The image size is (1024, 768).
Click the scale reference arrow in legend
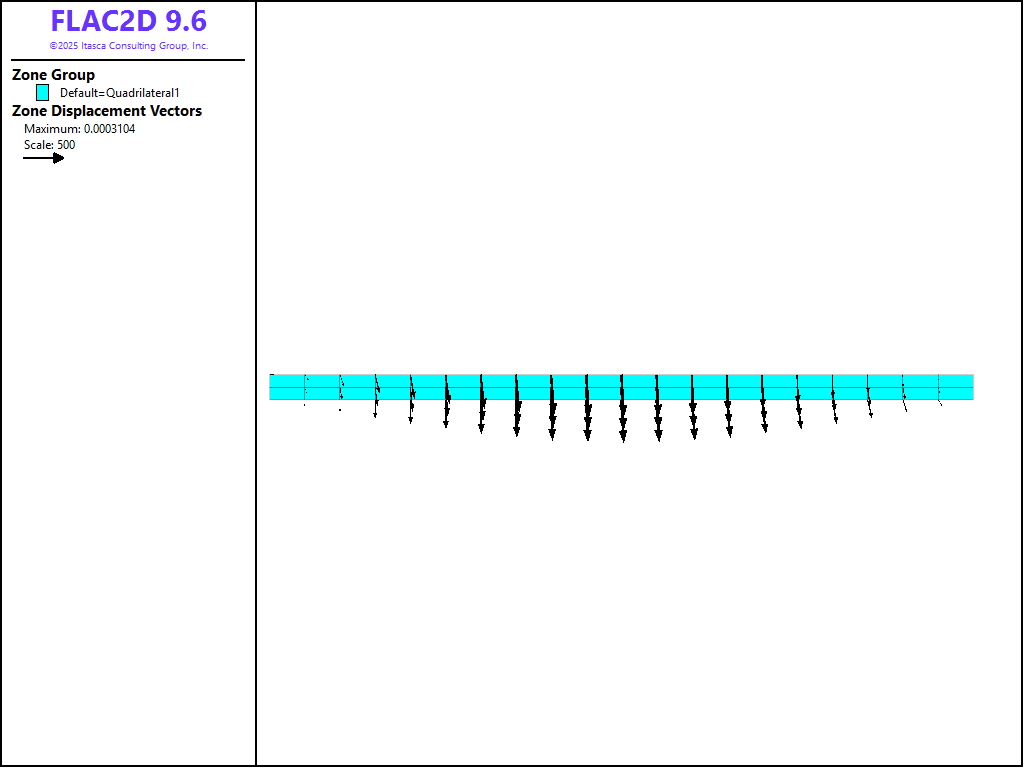coord(43,158)
